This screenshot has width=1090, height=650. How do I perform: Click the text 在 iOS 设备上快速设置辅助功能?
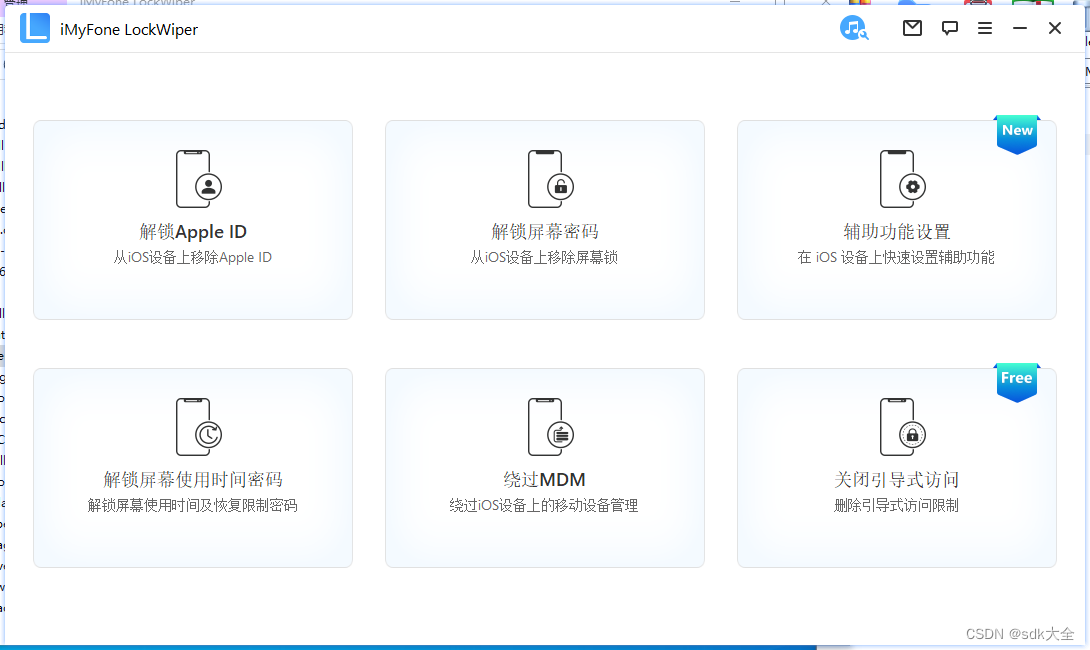point(896,257)
